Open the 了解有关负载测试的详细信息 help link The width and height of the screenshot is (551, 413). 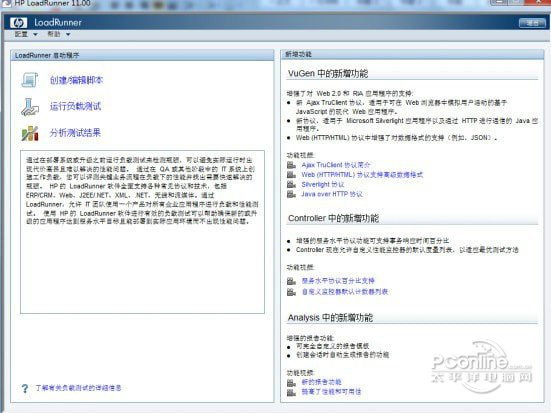click(78, 388)
